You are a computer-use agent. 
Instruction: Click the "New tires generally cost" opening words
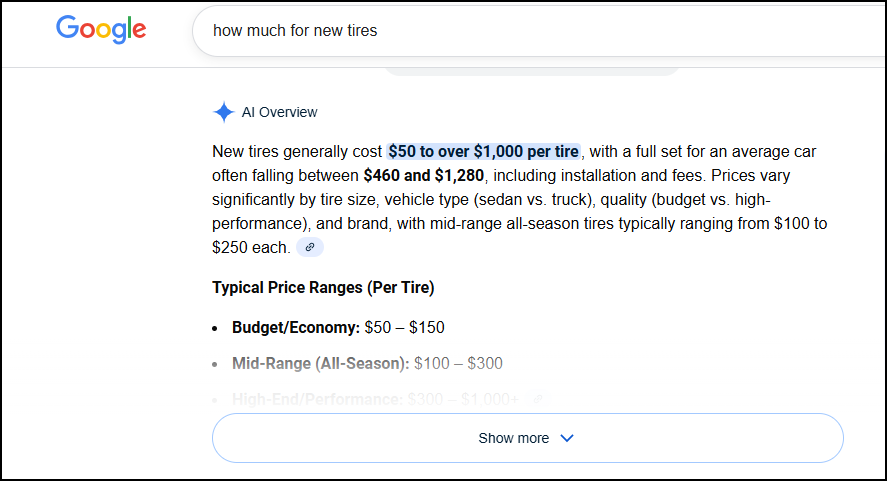[297, 151]
